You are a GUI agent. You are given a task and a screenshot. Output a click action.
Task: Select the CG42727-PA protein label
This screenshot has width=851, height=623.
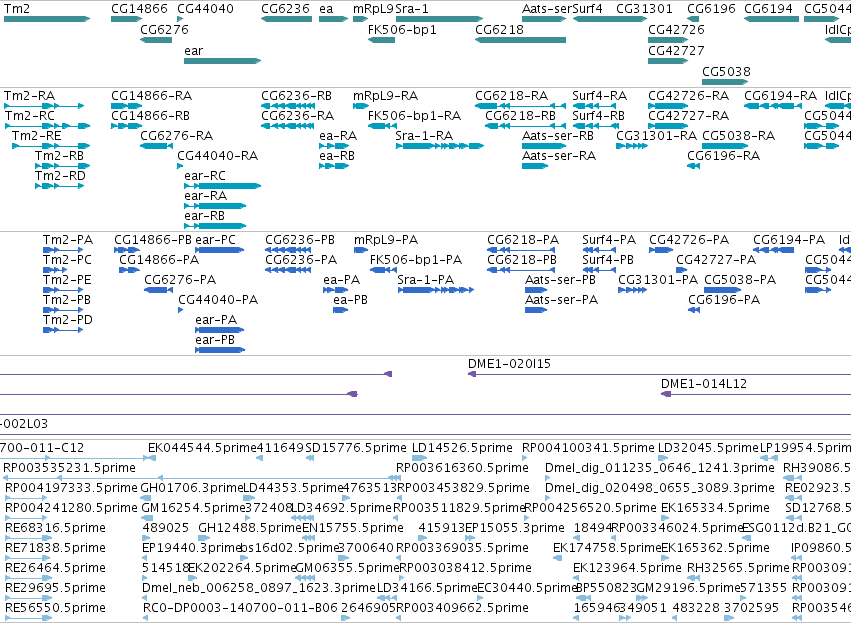click(x=716, y=260)
